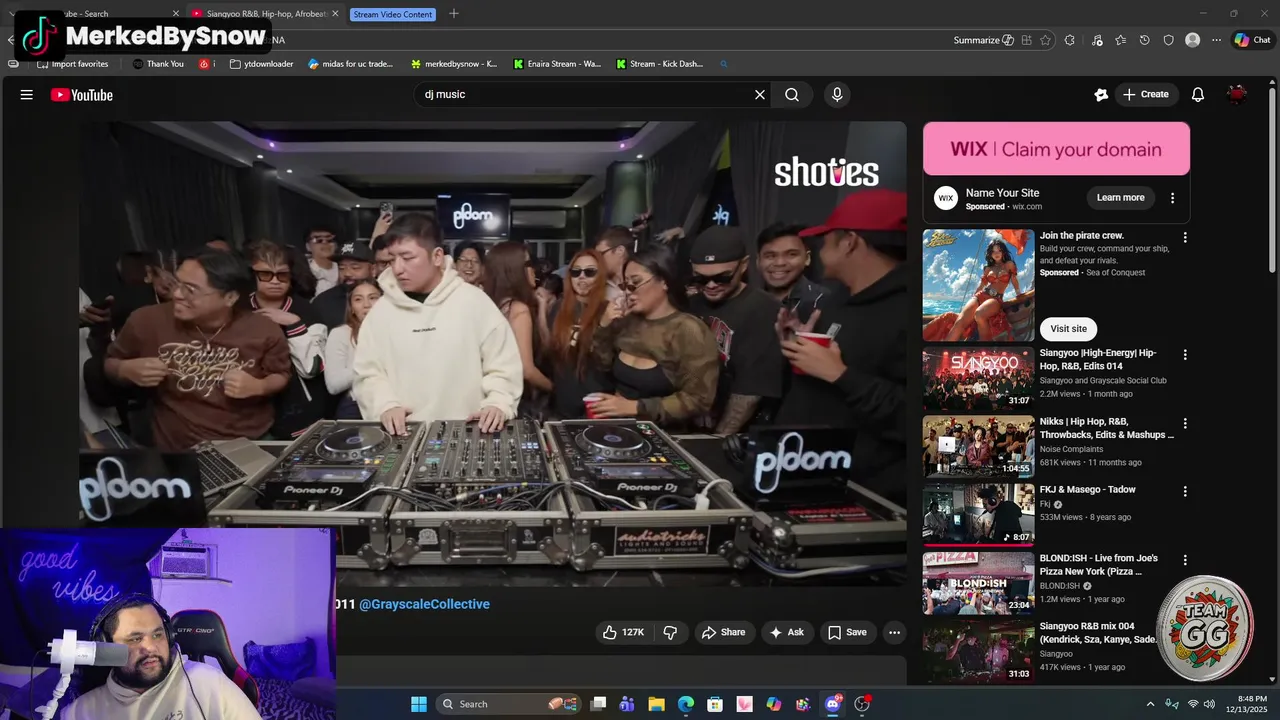Open 'midas for uc trade...' bookmark

click(350, 64)
